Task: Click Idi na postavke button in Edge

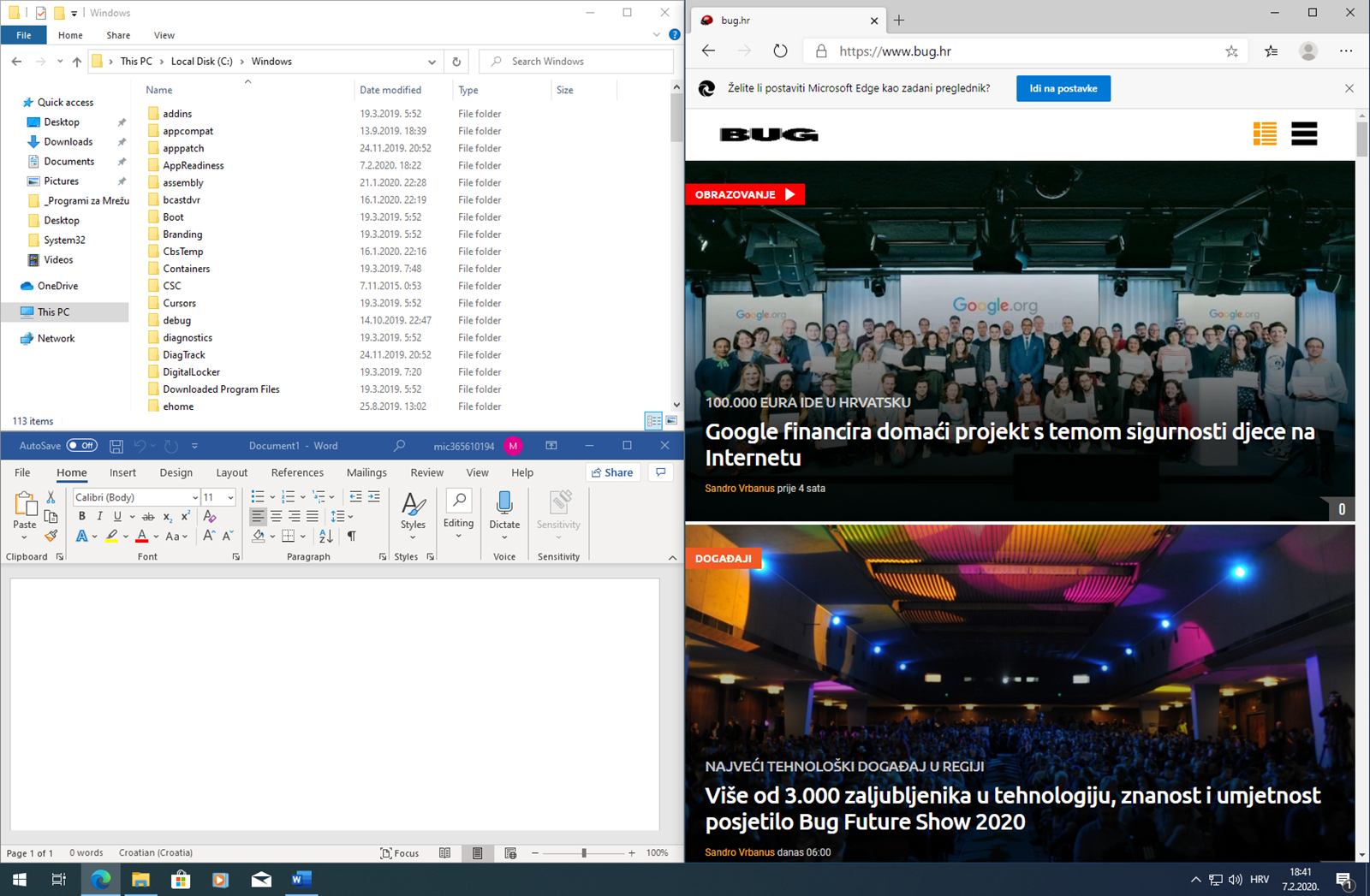Action: tap(1063, 88)
